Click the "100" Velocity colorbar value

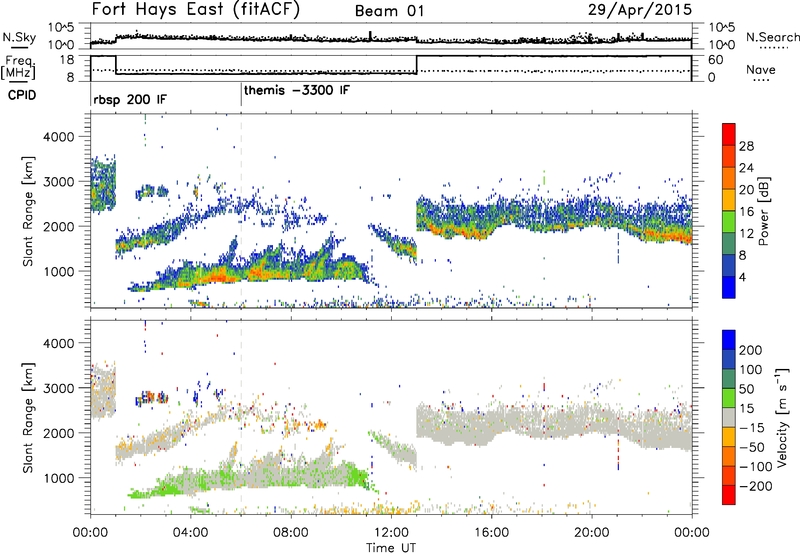coord(751,369)
